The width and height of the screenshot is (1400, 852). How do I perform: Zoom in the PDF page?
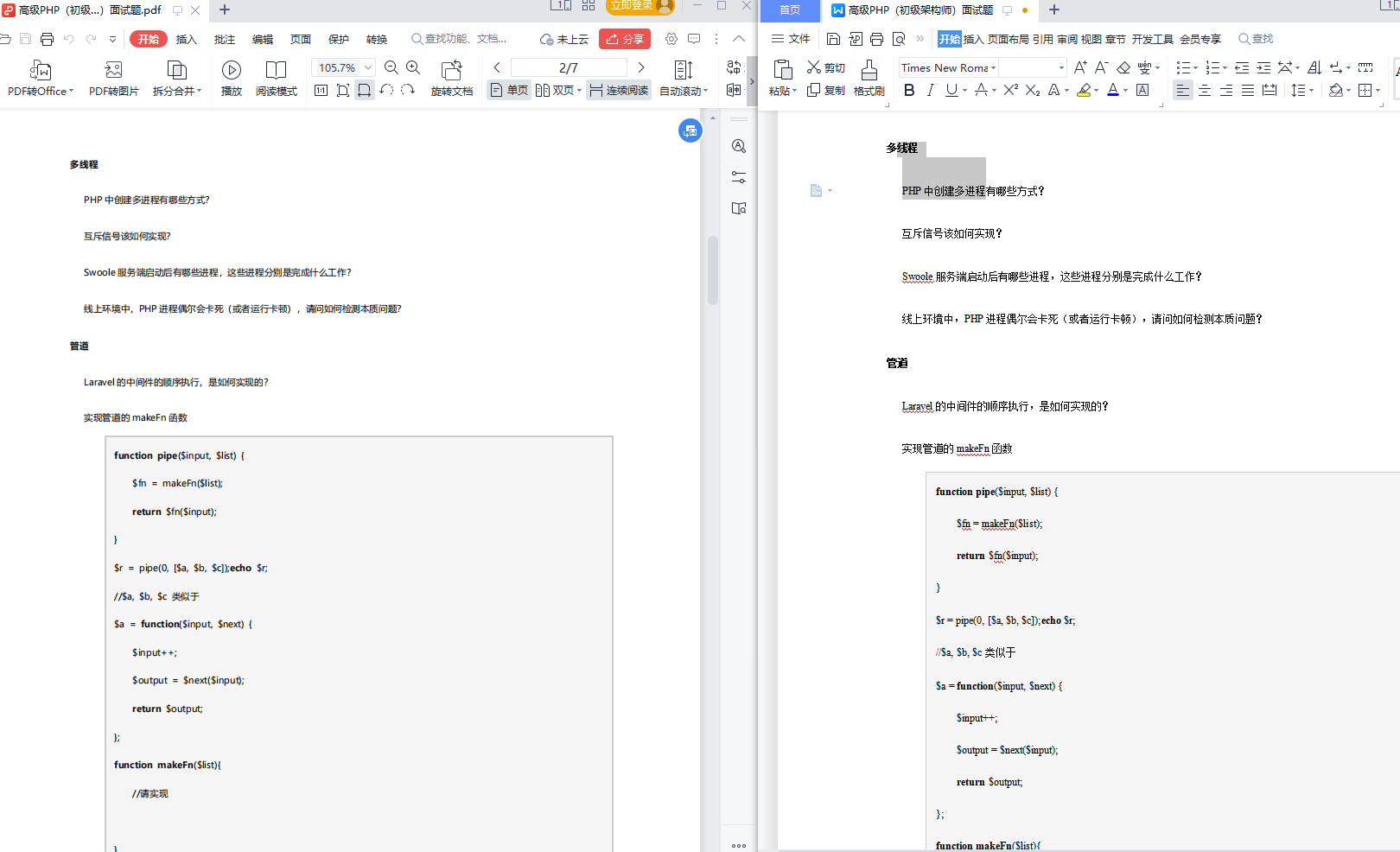point(413,67)
